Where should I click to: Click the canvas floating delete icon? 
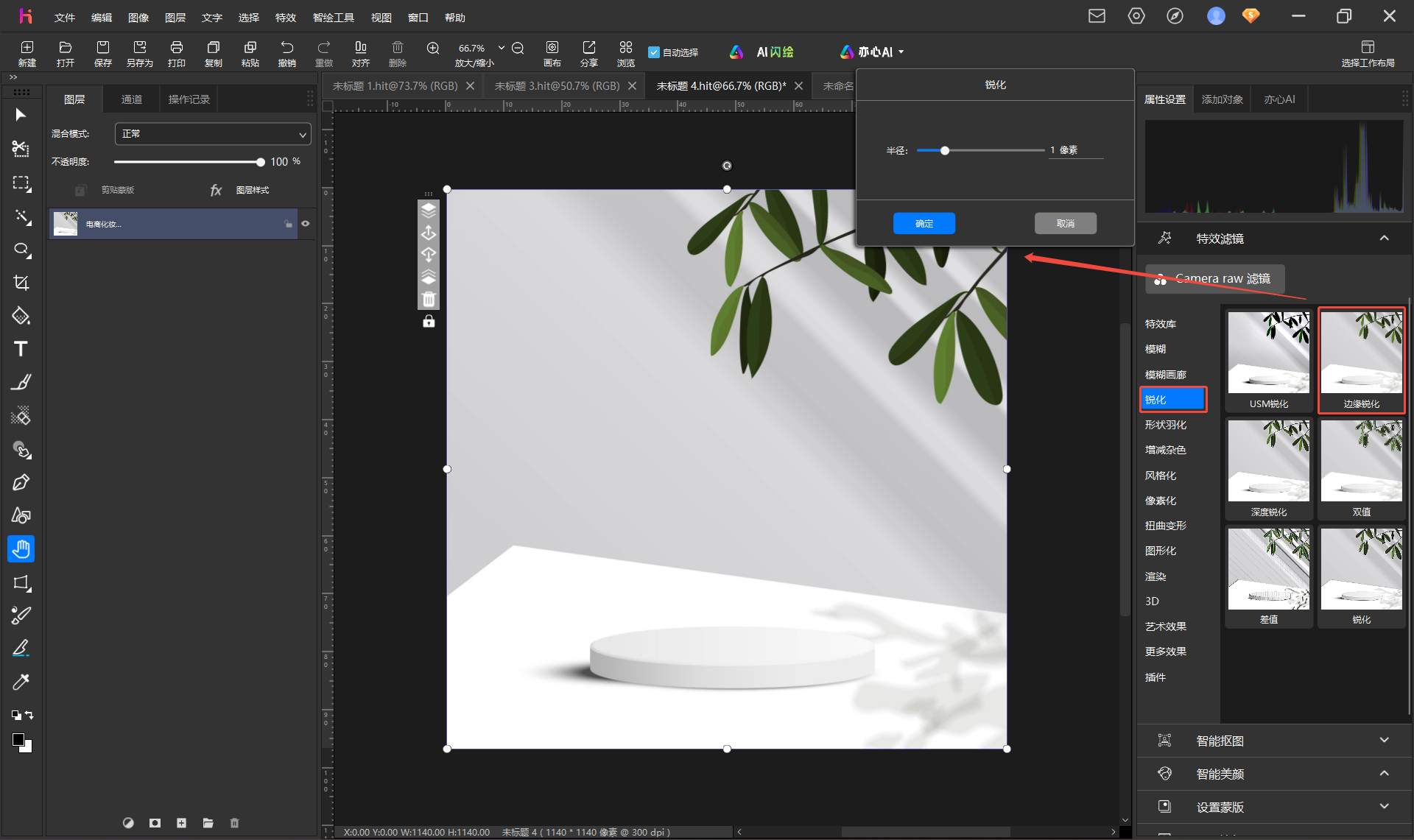coord(429,299)
